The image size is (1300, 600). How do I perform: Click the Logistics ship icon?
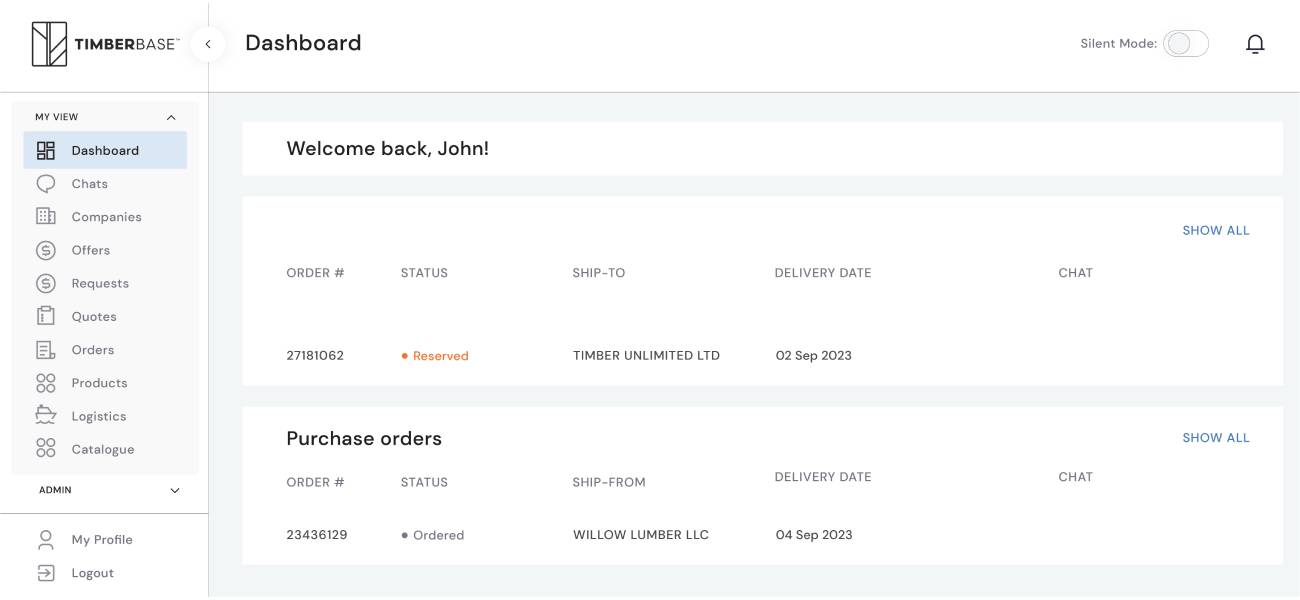[46, 416]
